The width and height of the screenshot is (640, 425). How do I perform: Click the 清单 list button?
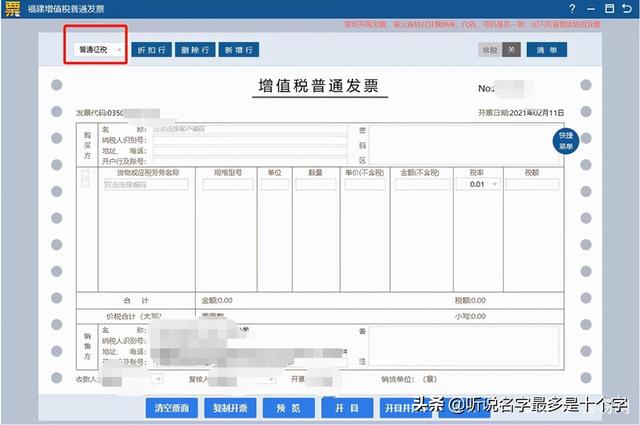tap(547, 50)
